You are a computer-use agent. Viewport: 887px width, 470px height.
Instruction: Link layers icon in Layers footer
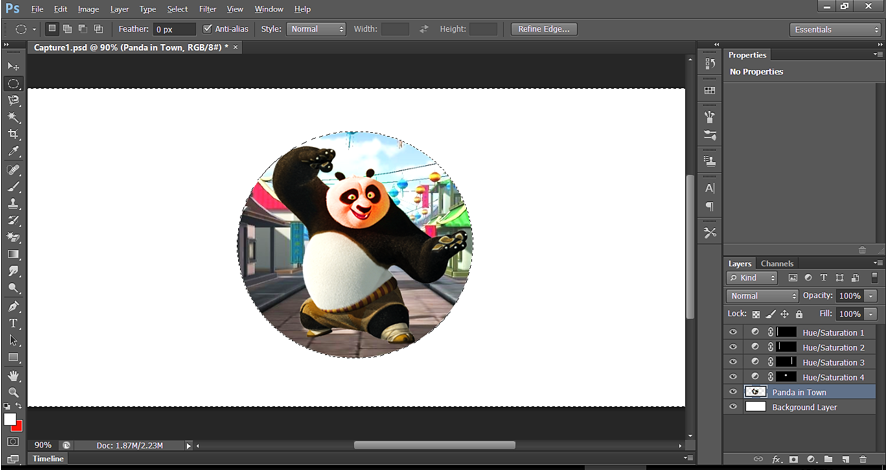coord(759,459)
